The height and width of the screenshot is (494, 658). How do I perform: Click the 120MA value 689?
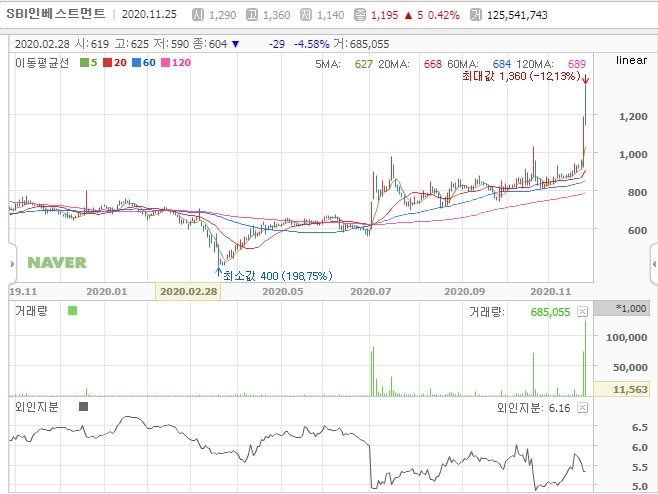click(577, 64)
